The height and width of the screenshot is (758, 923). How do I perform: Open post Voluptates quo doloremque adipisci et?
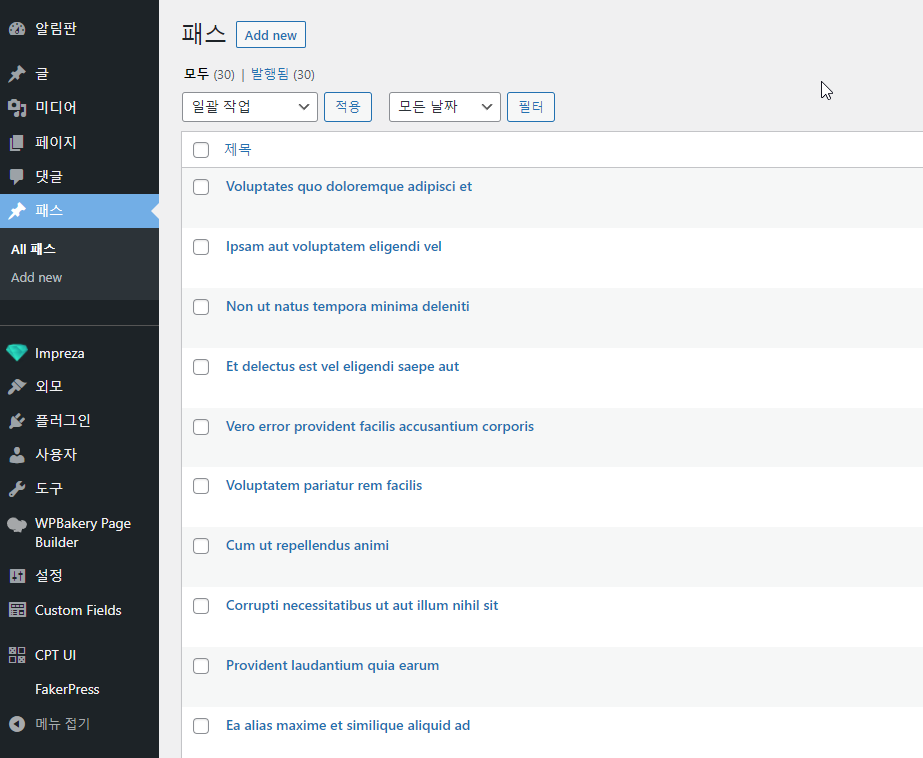(349, 187)
